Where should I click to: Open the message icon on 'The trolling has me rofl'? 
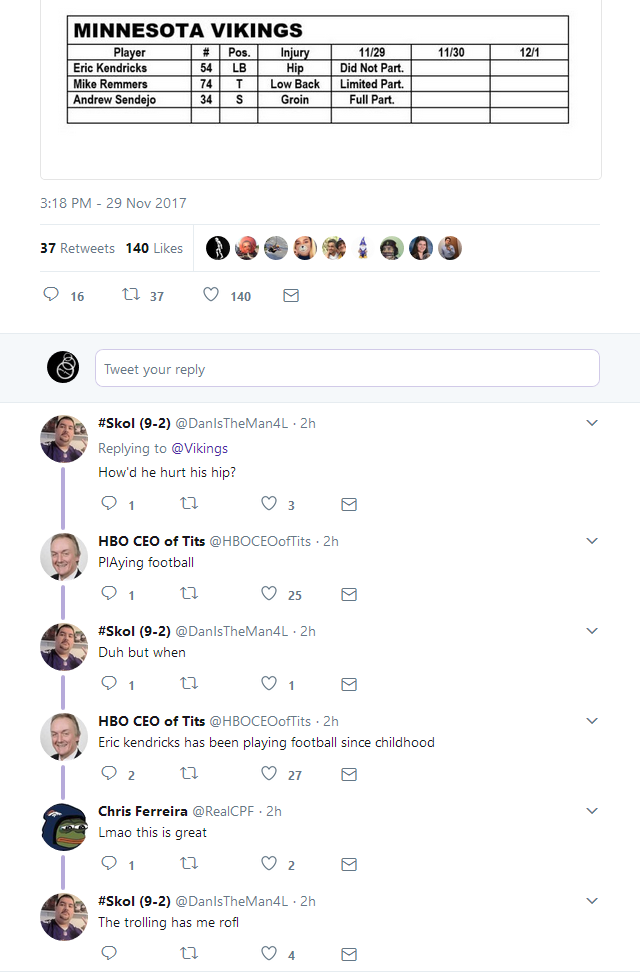pyautogui.click(x=348, y=953)
